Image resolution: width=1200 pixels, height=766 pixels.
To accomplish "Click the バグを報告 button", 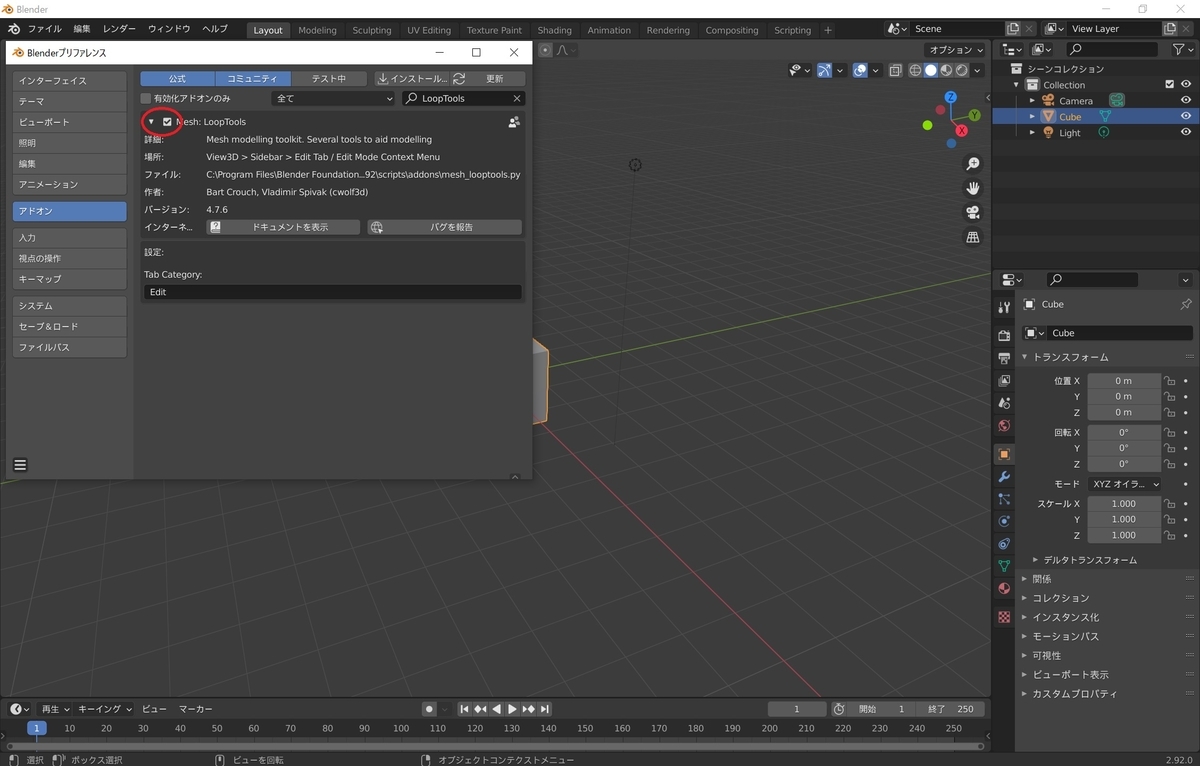I will [x=444, y=227].
